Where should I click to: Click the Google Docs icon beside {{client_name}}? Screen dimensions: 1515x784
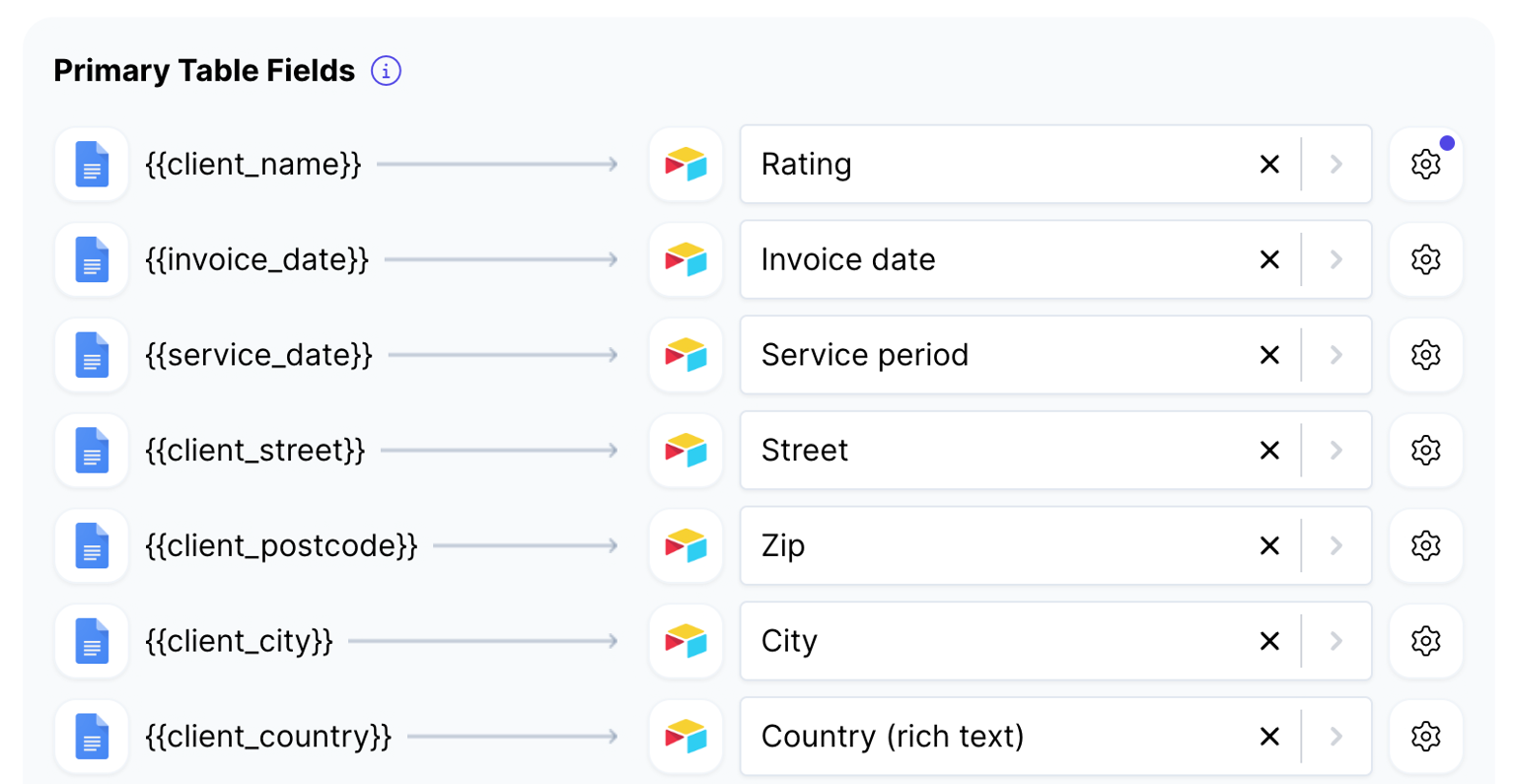point(92,165)
